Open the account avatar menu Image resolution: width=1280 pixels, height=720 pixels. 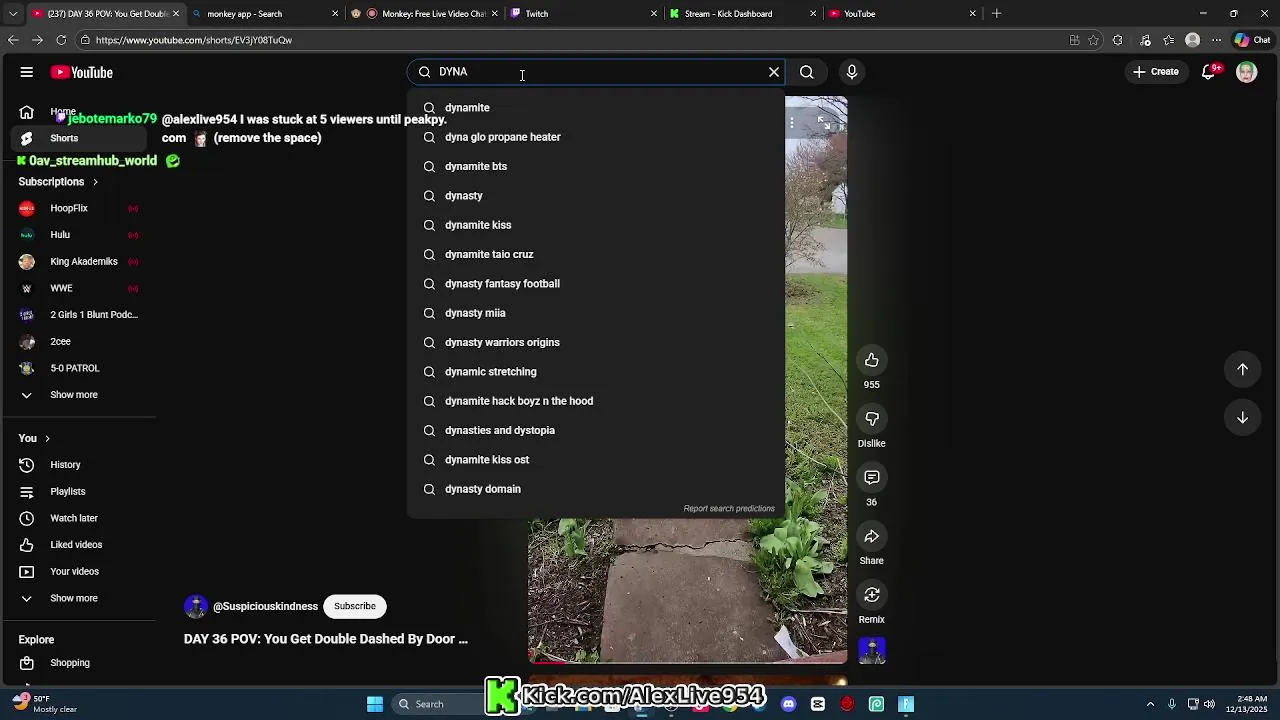[1246, 72]
